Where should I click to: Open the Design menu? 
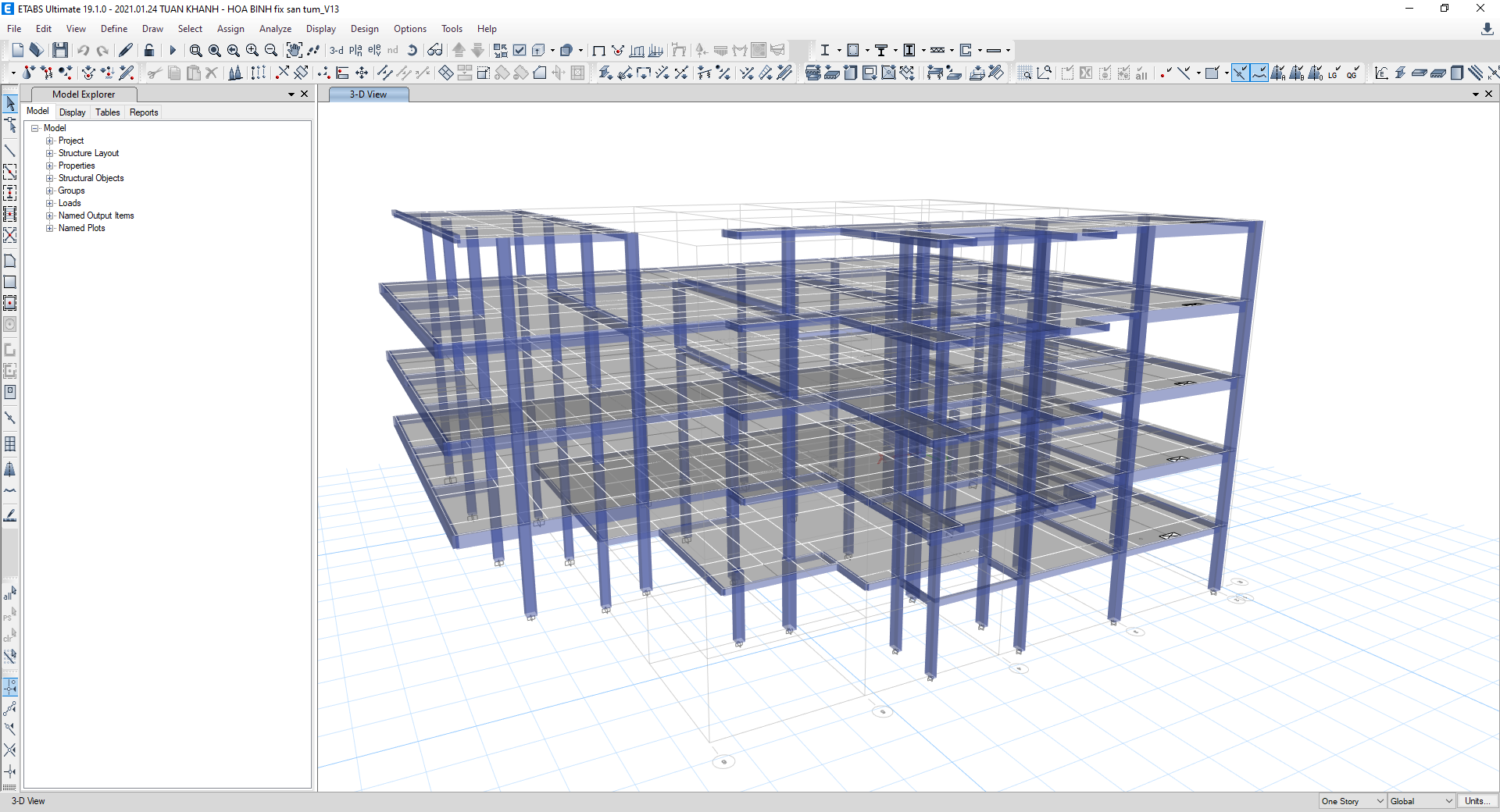pos(364,29)
